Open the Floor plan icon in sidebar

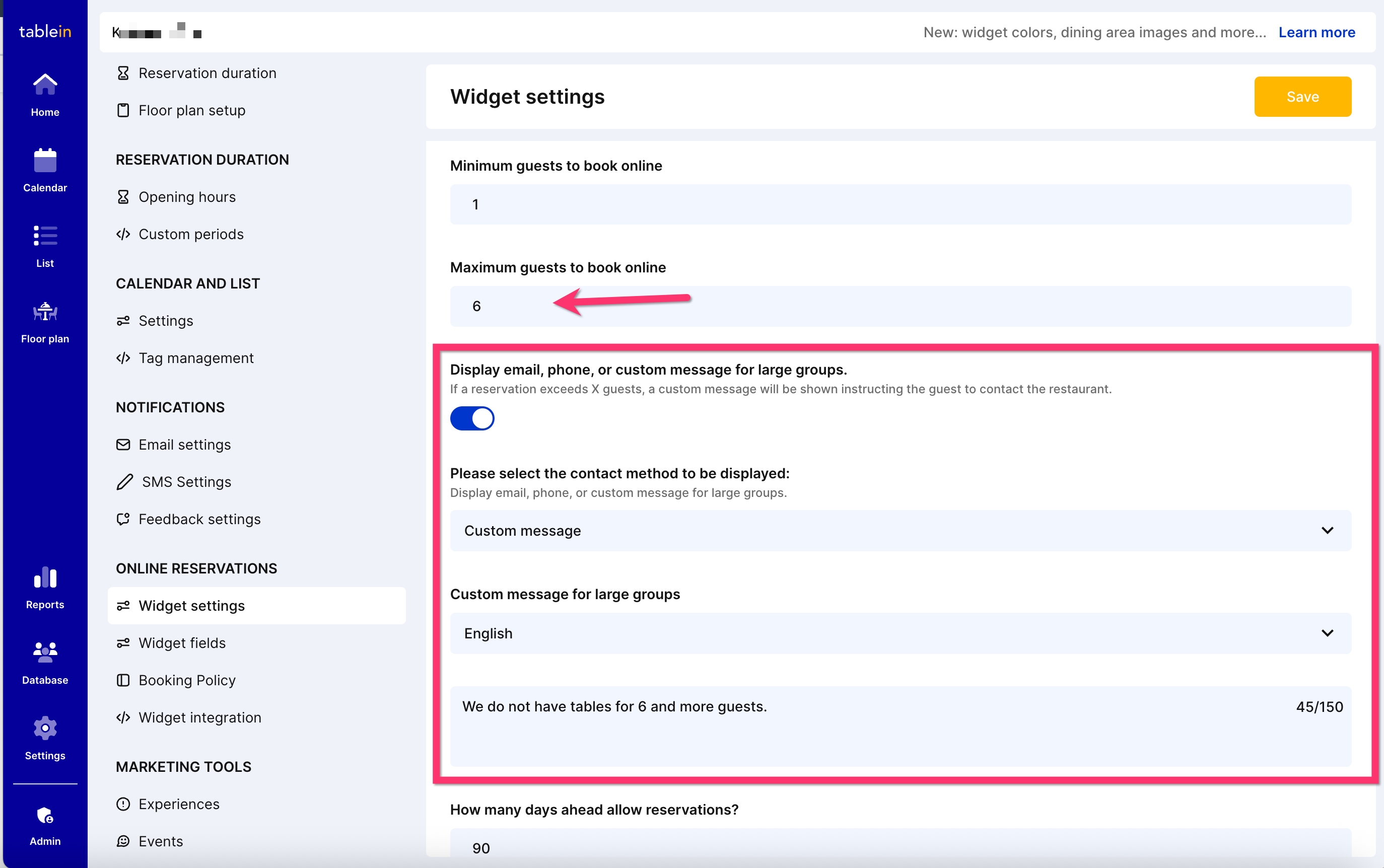tap(45, 311)
